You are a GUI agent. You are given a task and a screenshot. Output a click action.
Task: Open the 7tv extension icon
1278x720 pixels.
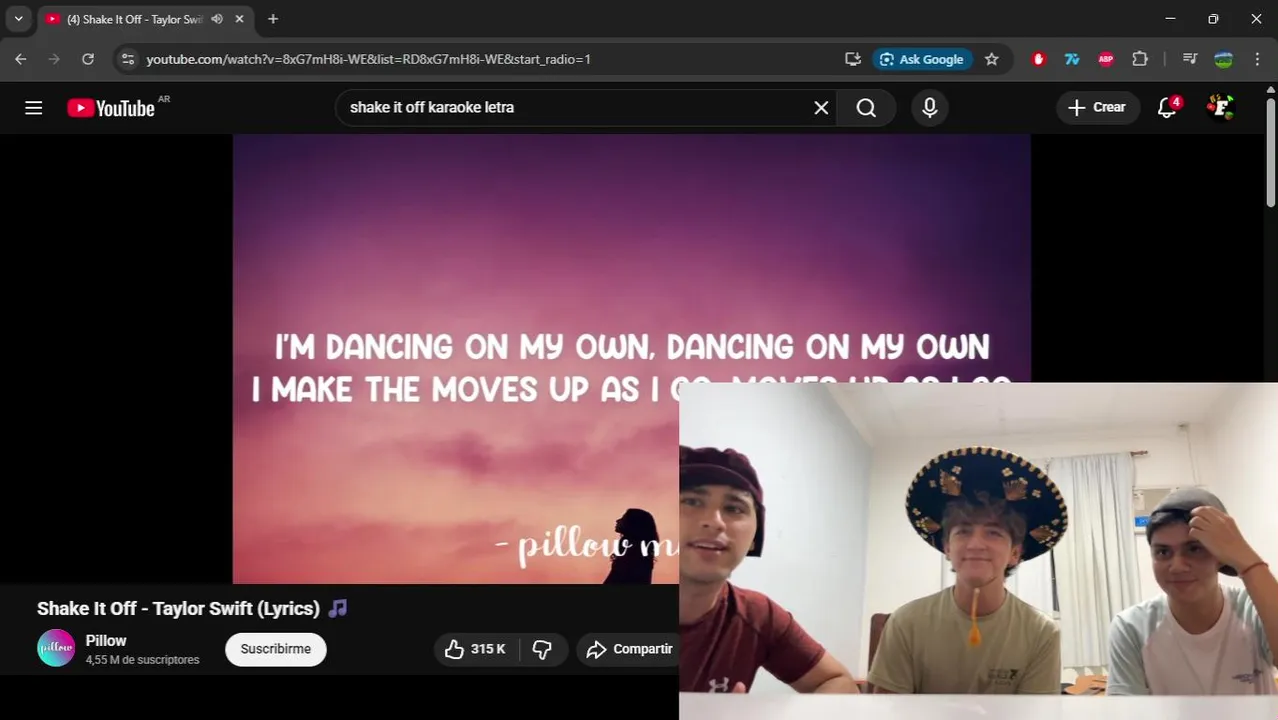tap(1072, 59)
